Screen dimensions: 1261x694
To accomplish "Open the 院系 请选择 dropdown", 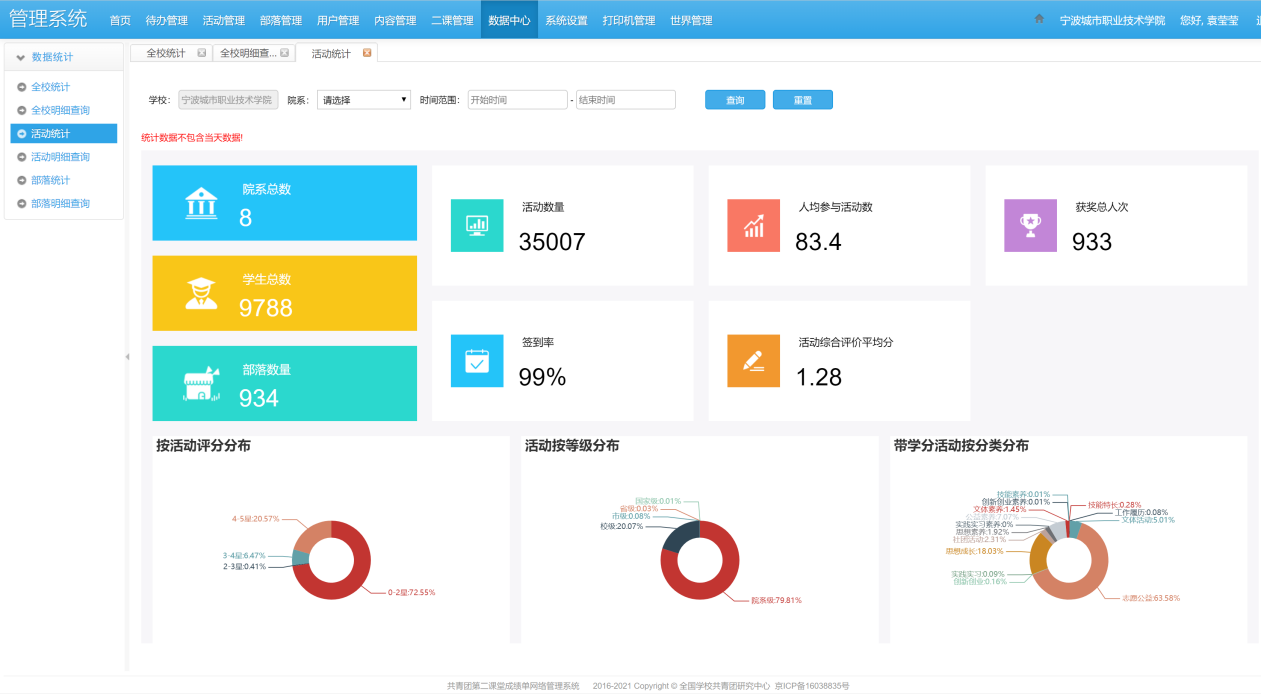I will [x=364, y=100].
